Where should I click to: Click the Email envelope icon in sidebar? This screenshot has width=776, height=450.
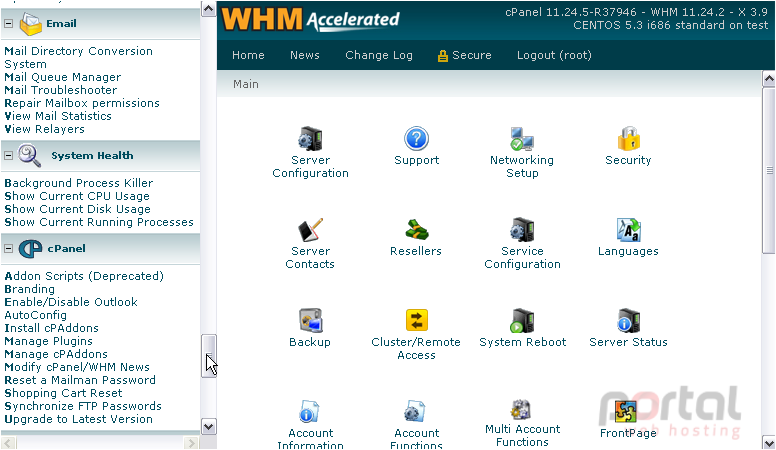coord(31,23)
